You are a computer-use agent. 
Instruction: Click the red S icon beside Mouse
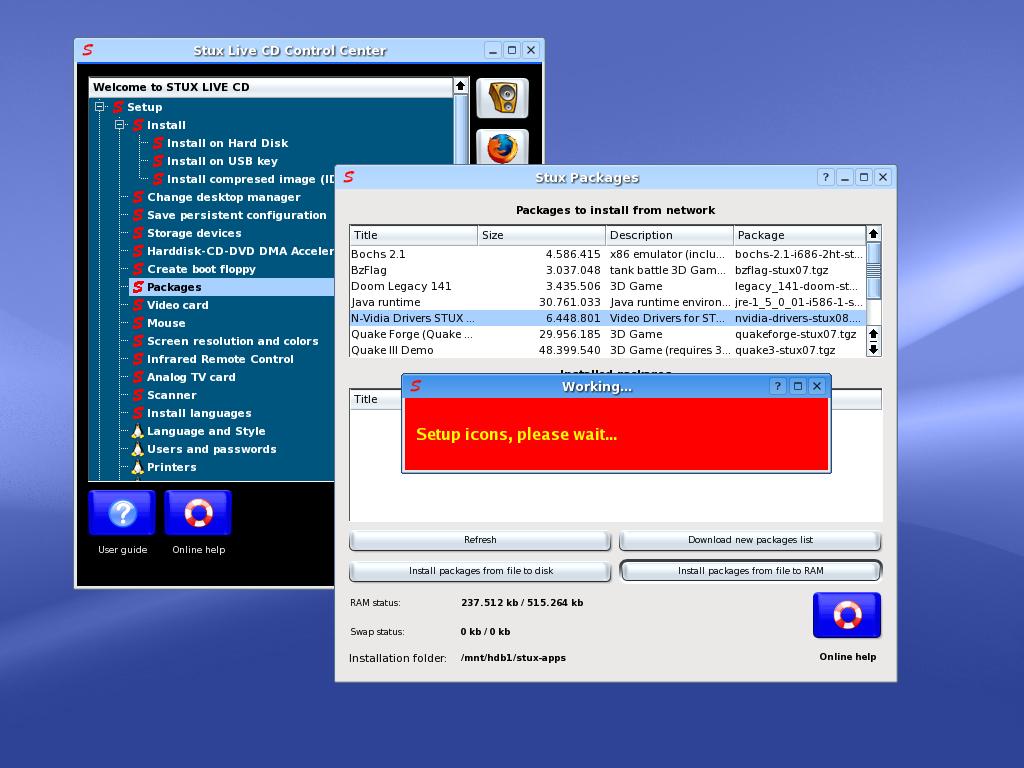[138, 323]
